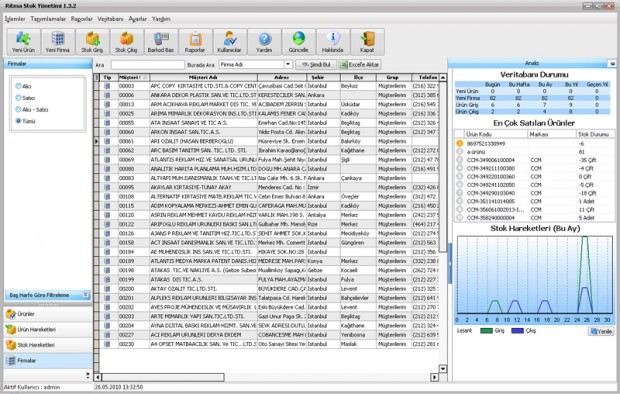The height and width of the screenshot is (394, 620).
Task: Click the table's scroll-down arrow
Action: (x=443, y=369)
